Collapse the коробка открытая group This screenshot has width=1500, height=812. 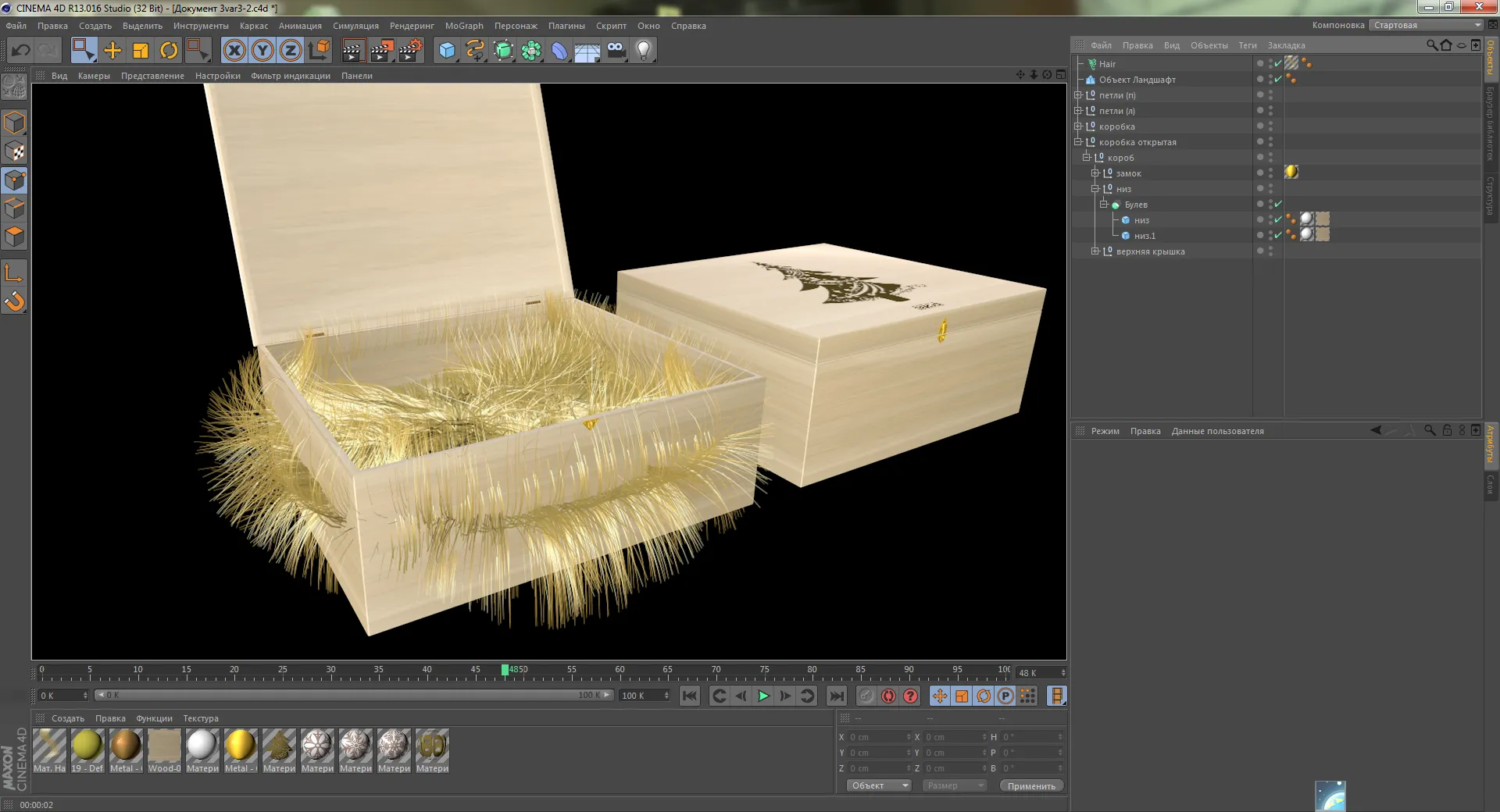(1078, 142)
